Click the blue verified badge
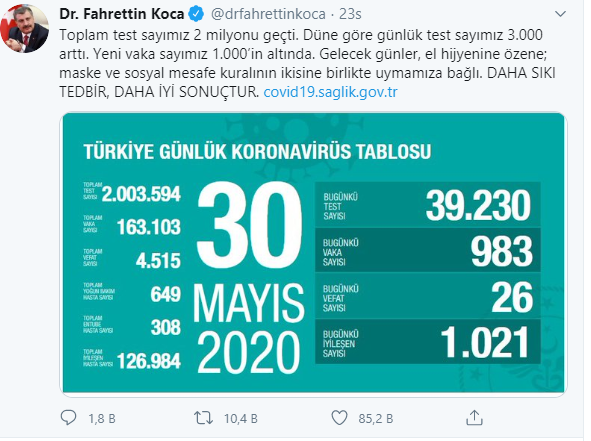This screenshot has width=591, height=441. pos(196,14)
